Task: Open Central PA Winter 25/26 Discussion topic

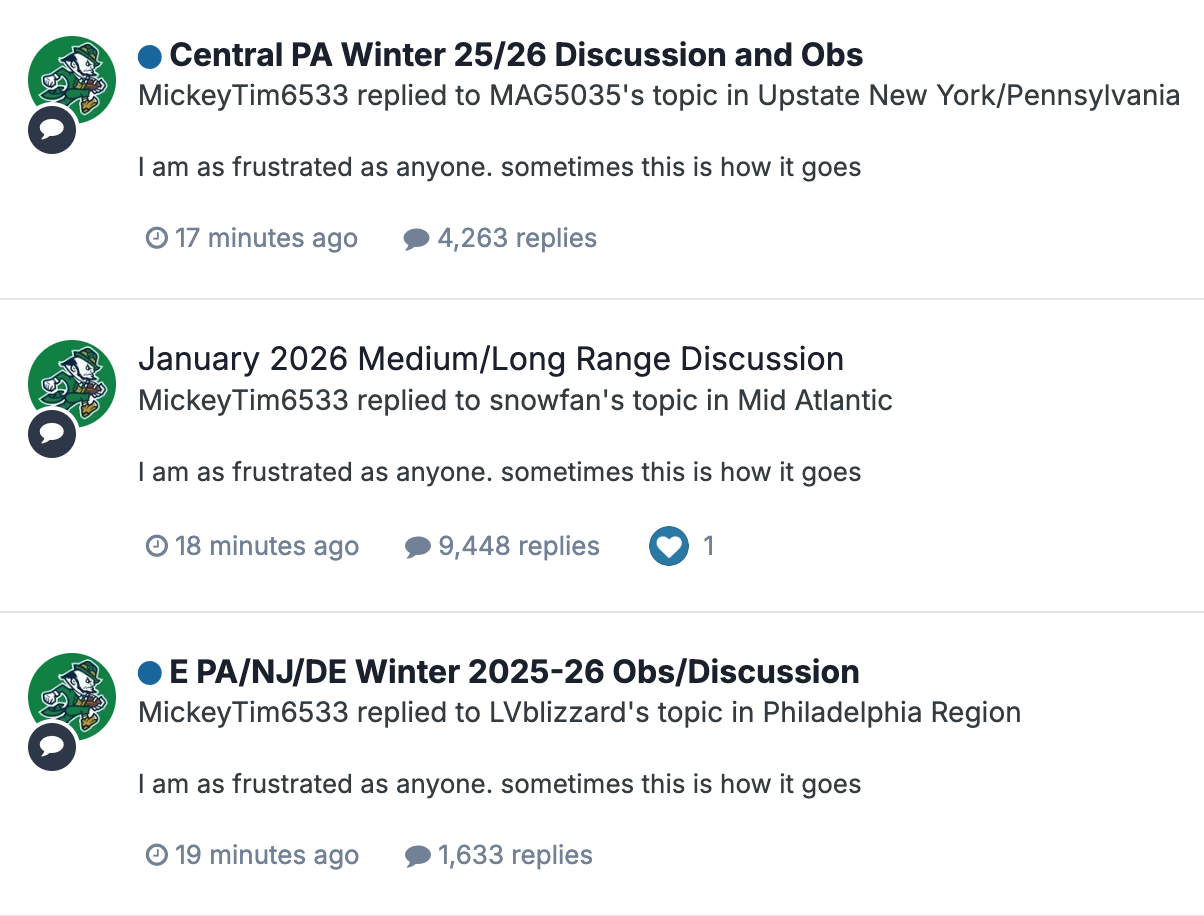Action: (516, 55)
